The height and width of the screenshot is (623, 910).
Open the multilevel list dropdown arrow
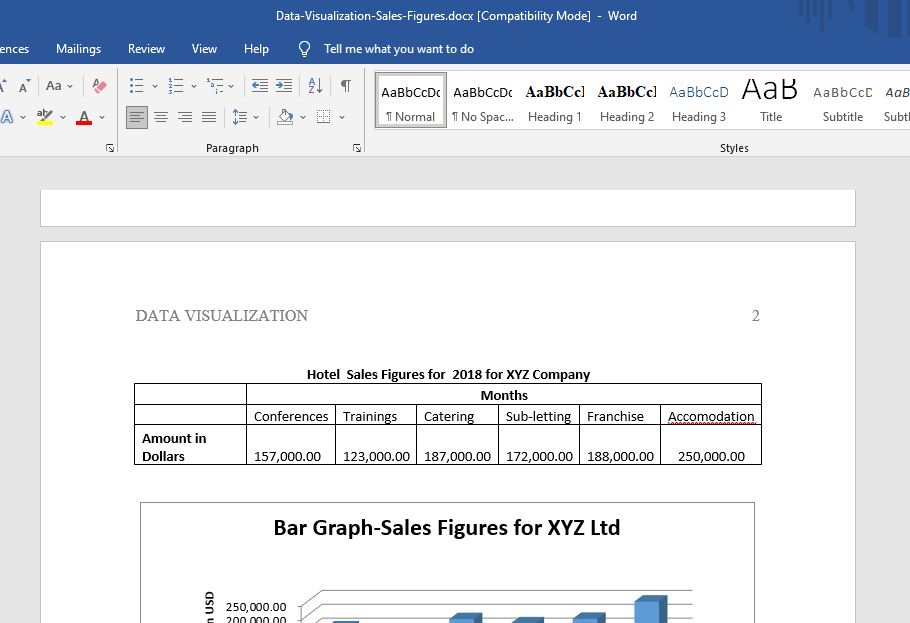(x=231, y=87)
